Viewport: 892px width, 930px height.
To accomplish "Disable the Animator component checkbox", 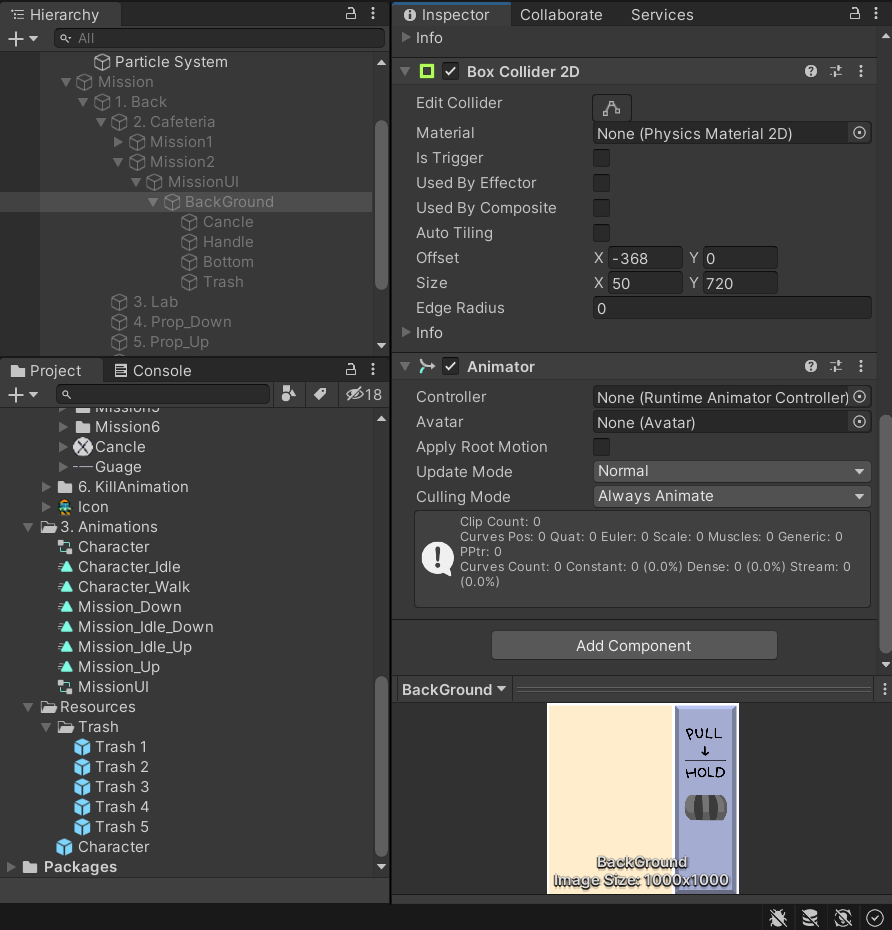I will 451,367.
